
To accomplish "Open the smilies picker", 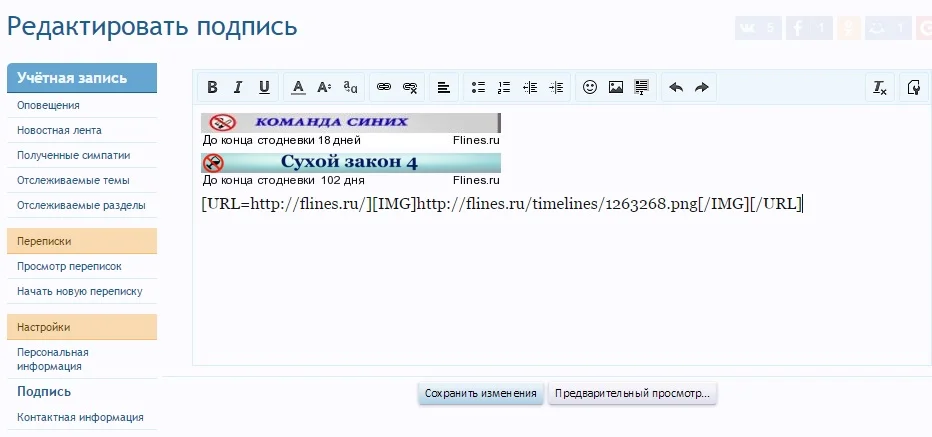I will (x=590, y=87).
